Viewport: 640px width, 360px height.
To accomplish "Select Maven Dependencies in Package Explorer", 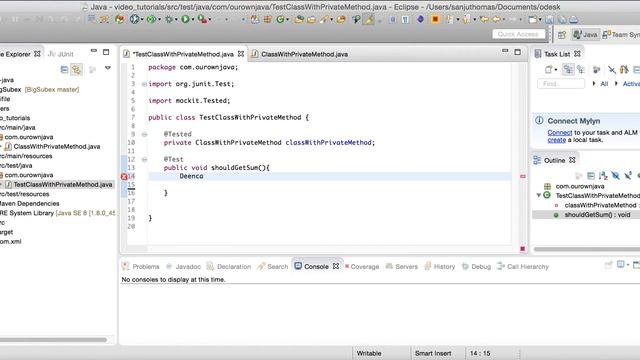I will 29,203.
